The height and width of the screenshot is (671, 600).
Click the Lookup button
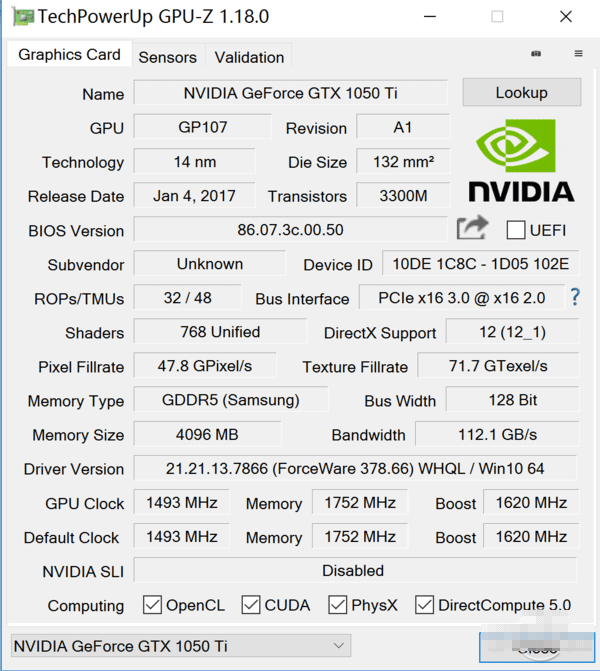521,93
